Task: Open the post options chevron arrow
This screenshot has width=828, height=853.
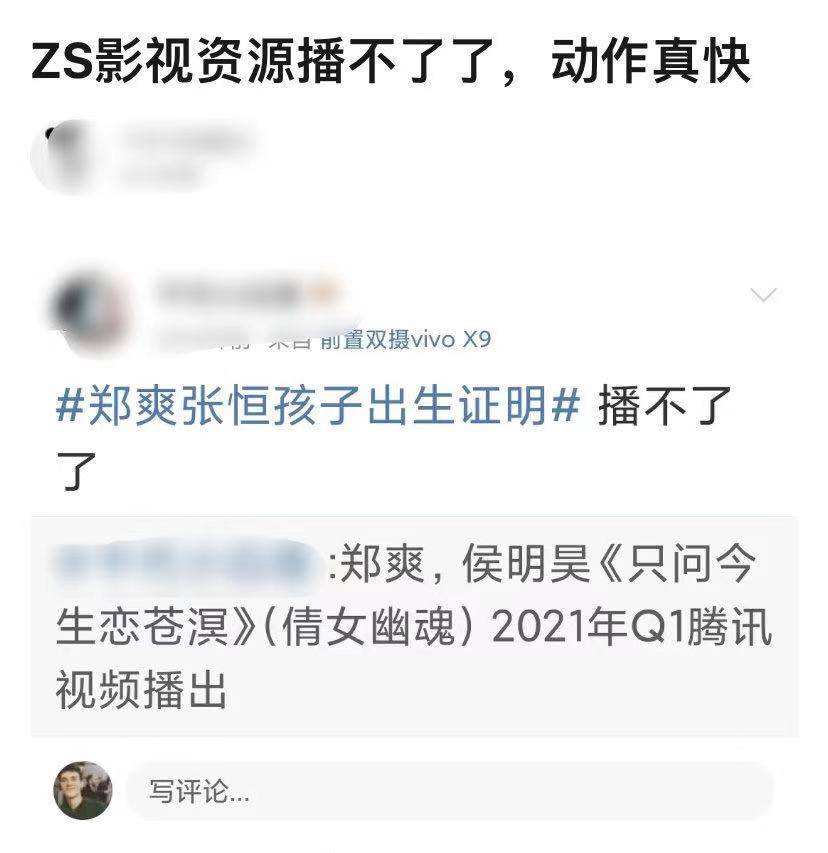Action: coord(763,295)
